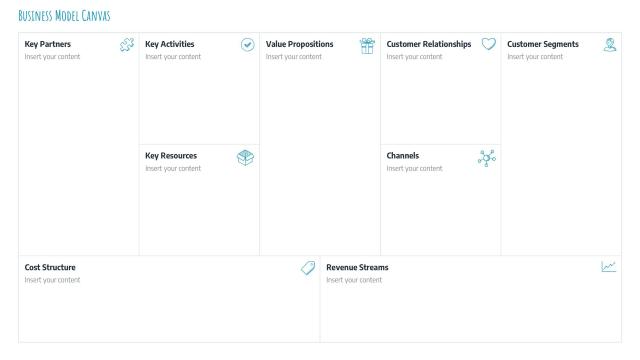Click the open box icon in Key Resources
This screenshot has width=640, height=360.
pos(245,158)
